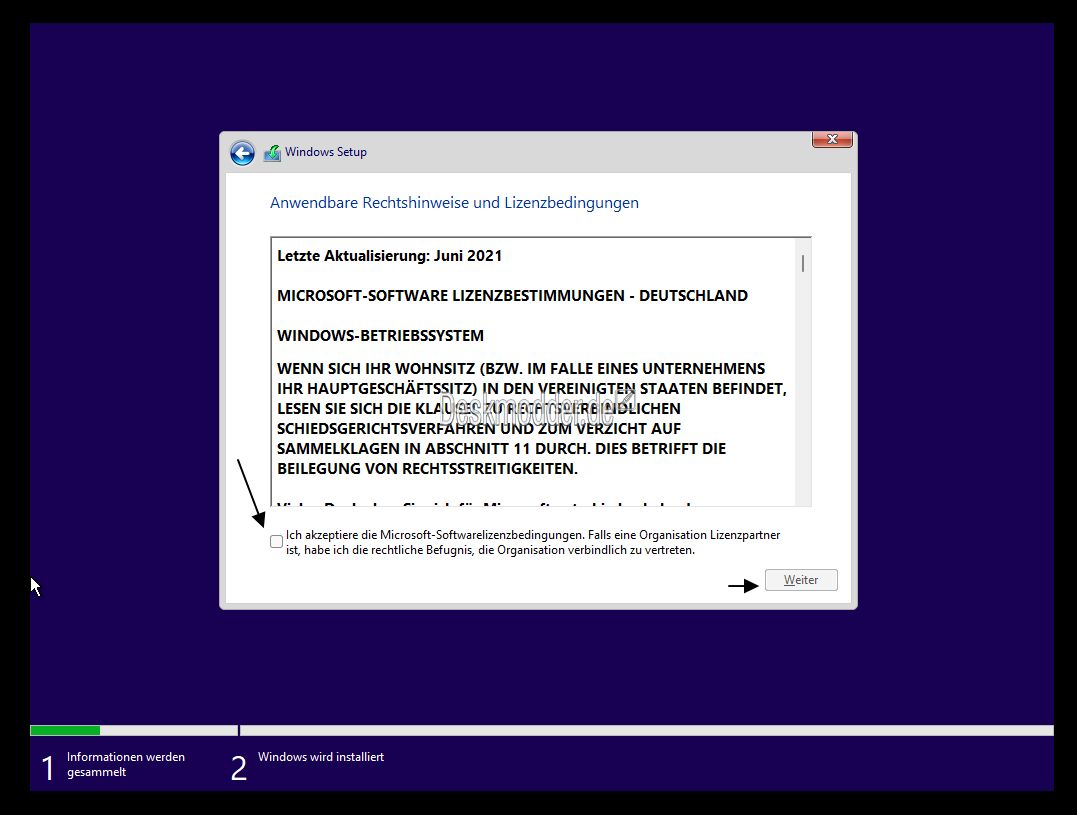Click the license text scrollbar thumb

803,263
